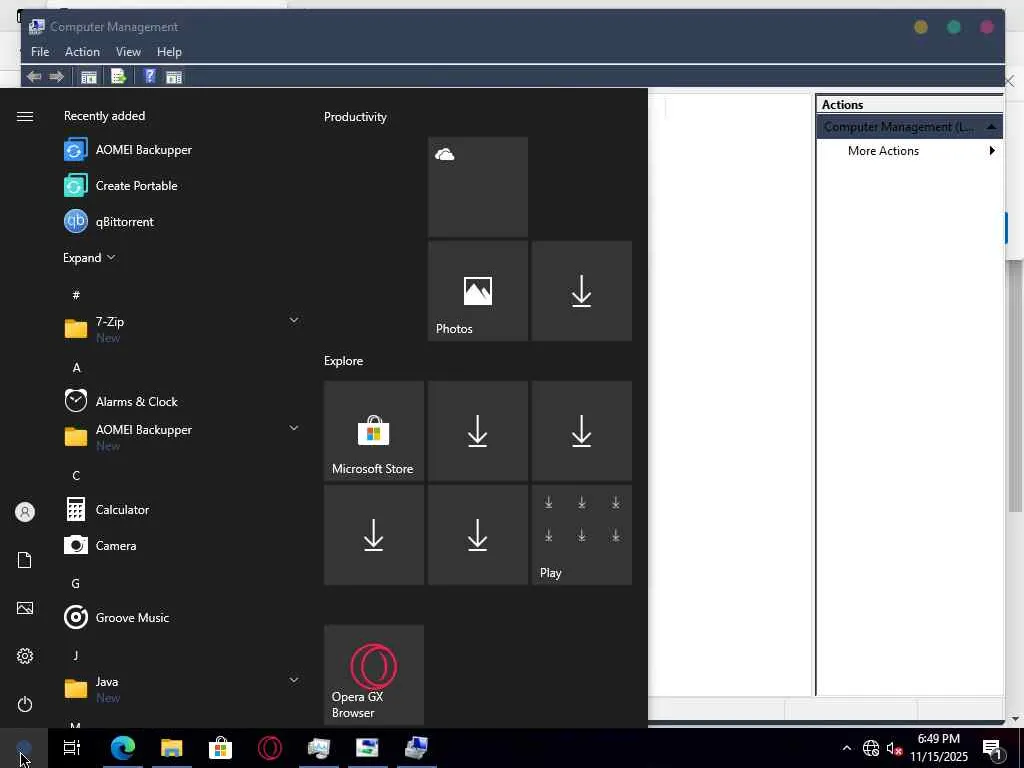Click the Productivity group label
Screen dimensions: 1024x768
(355, 117)
